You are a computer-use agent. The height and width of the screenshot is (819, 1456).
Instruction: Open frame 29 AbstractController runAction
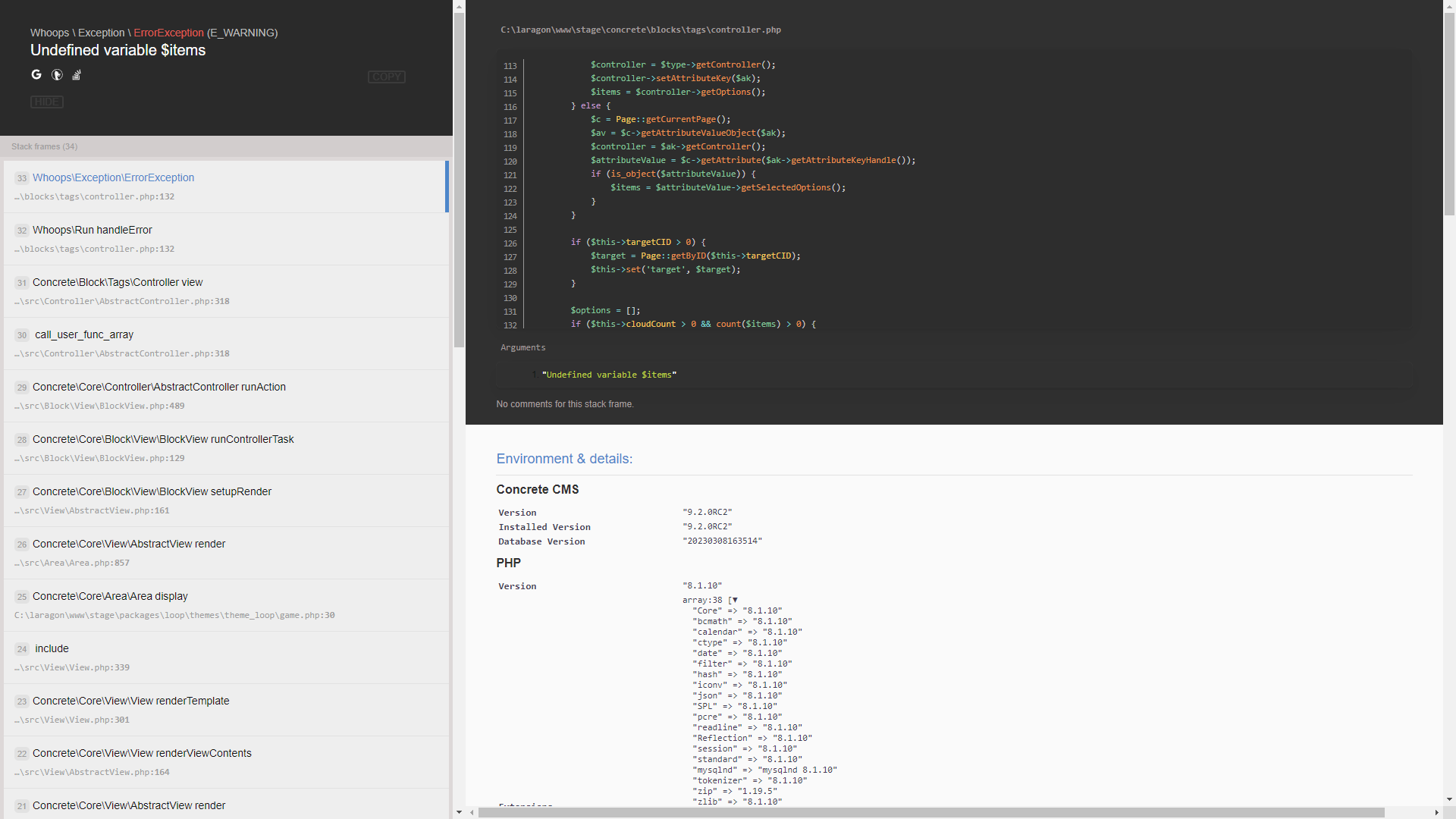coord(160,387)
